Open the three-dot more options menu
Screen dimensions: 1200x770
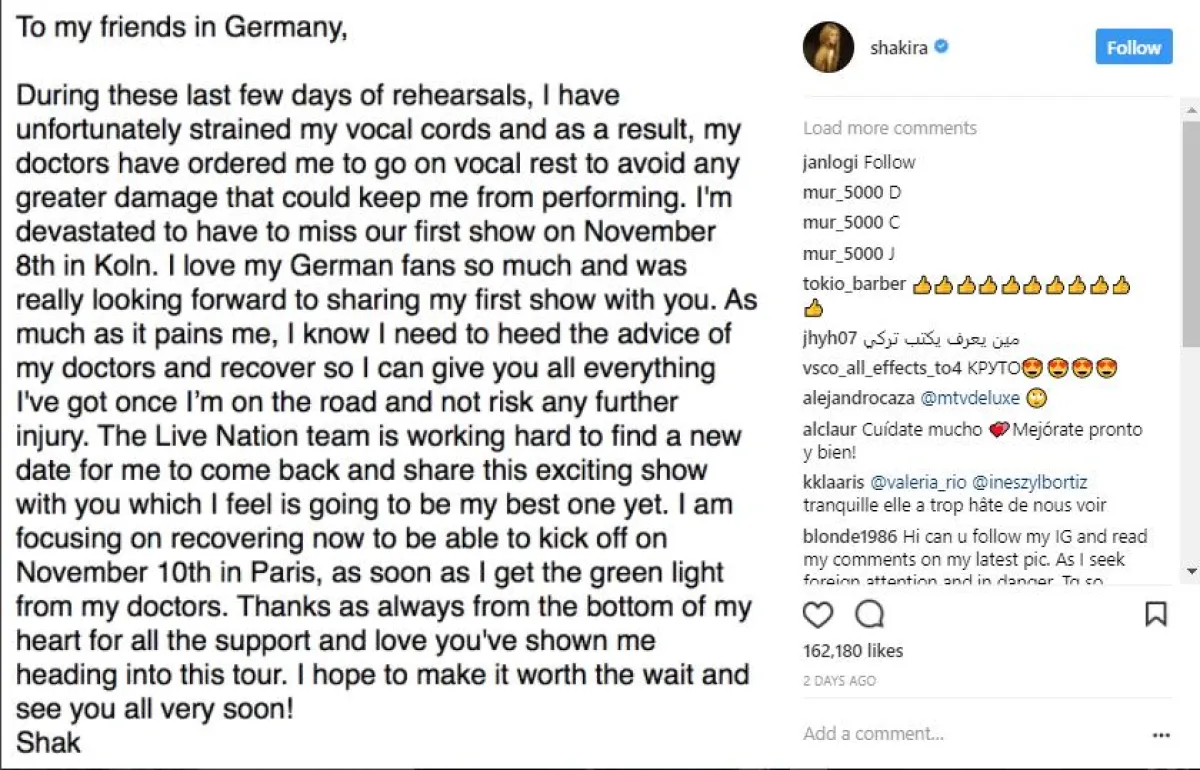[1160, 734]
